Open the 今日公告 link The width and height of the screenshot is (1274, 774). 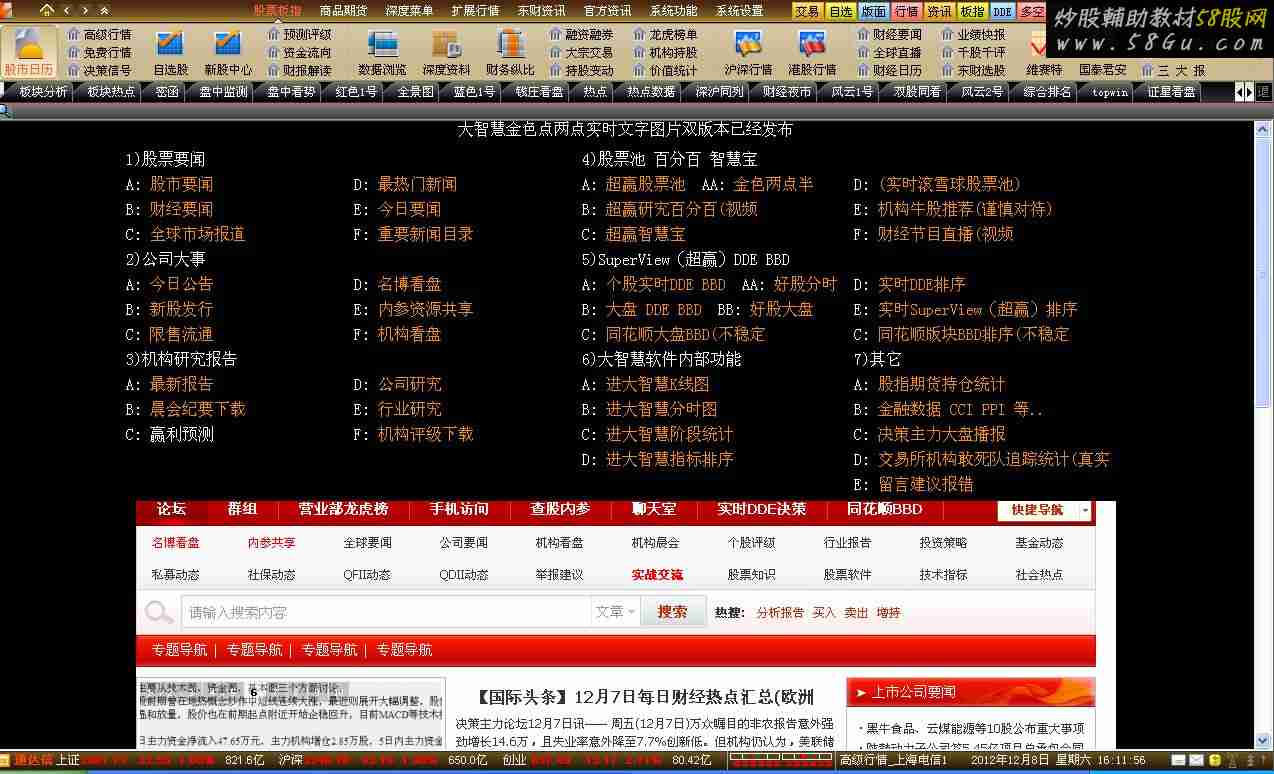click(181, 284)
